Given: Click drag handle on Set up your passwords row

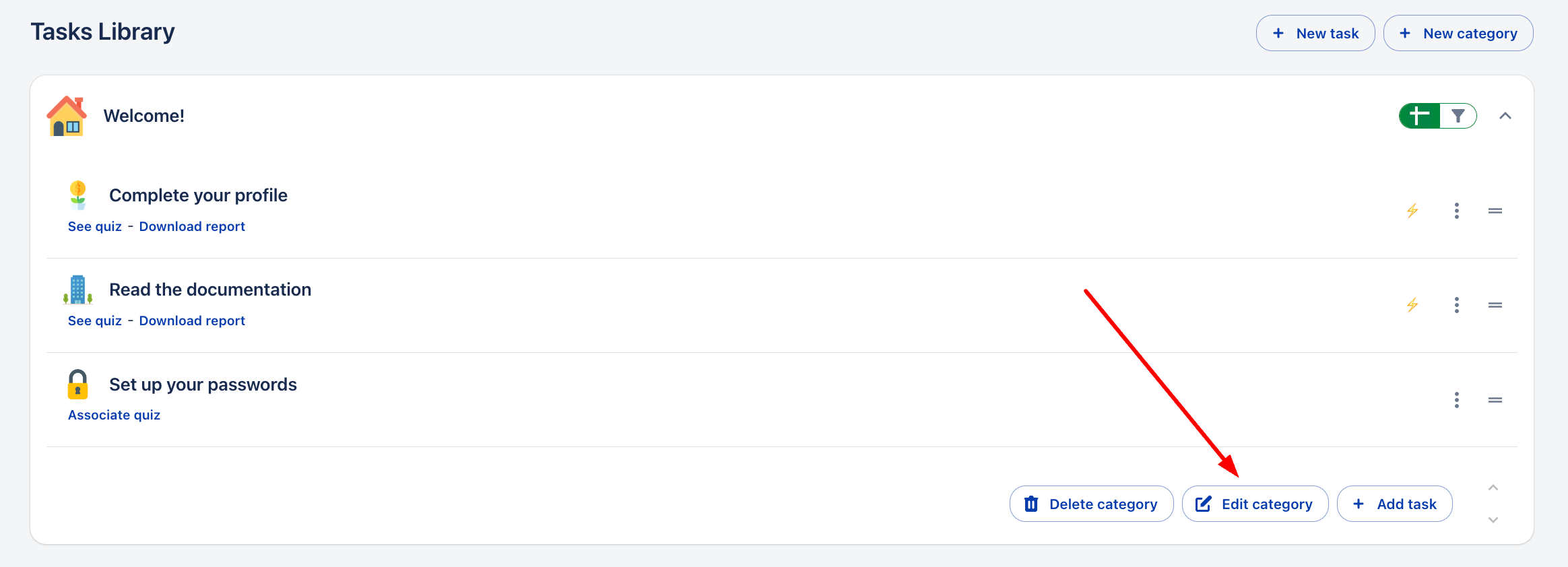Looking at the screenshot, I should coord(1495,400).
